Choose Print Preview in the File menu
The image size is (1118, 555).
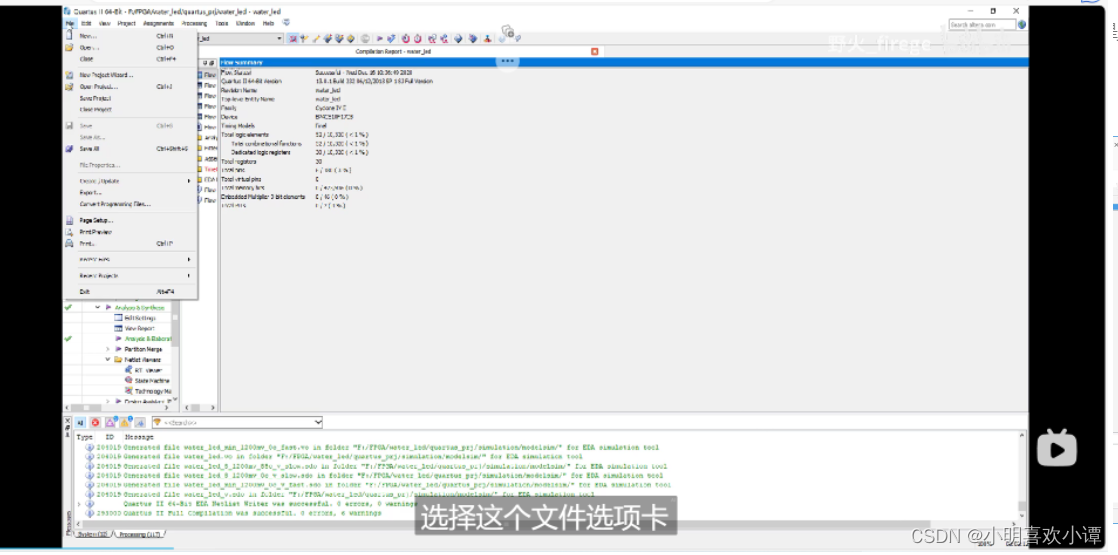click(x=130, y=232)
